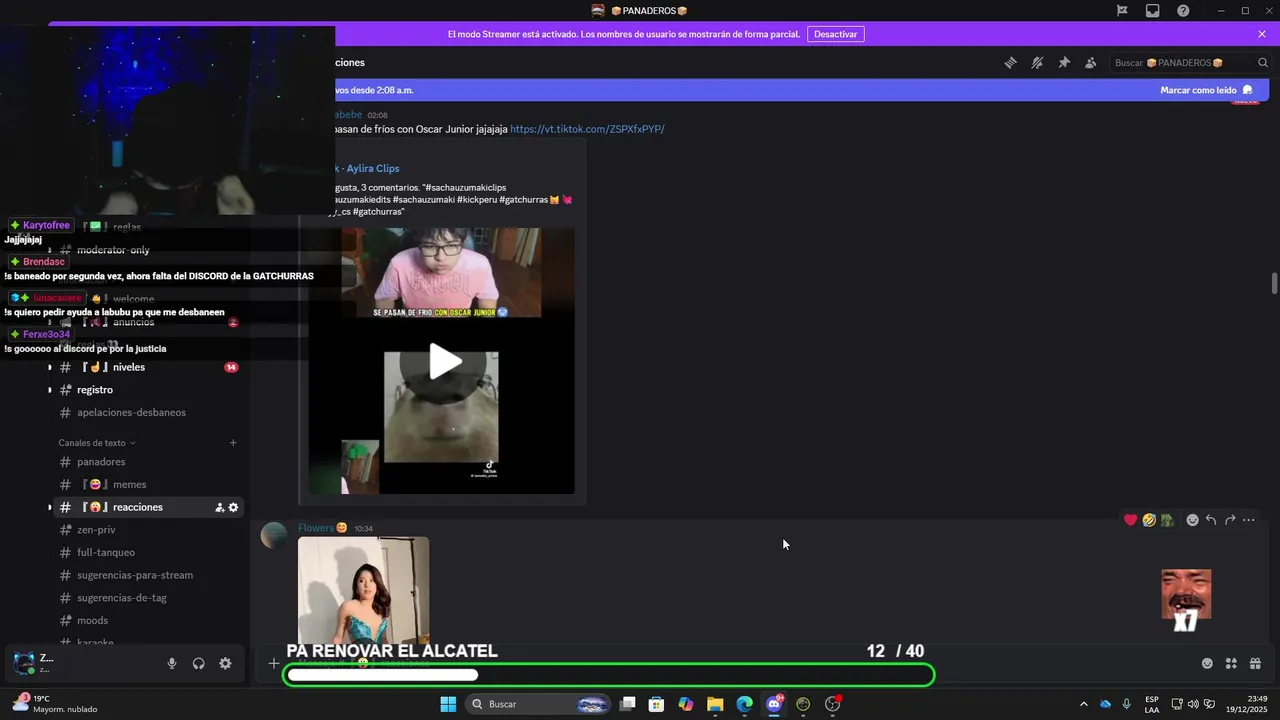Open the Discord help question-mark icon
The height and width of the screenshot is (720, 1280).
(x=1183, y=11)
